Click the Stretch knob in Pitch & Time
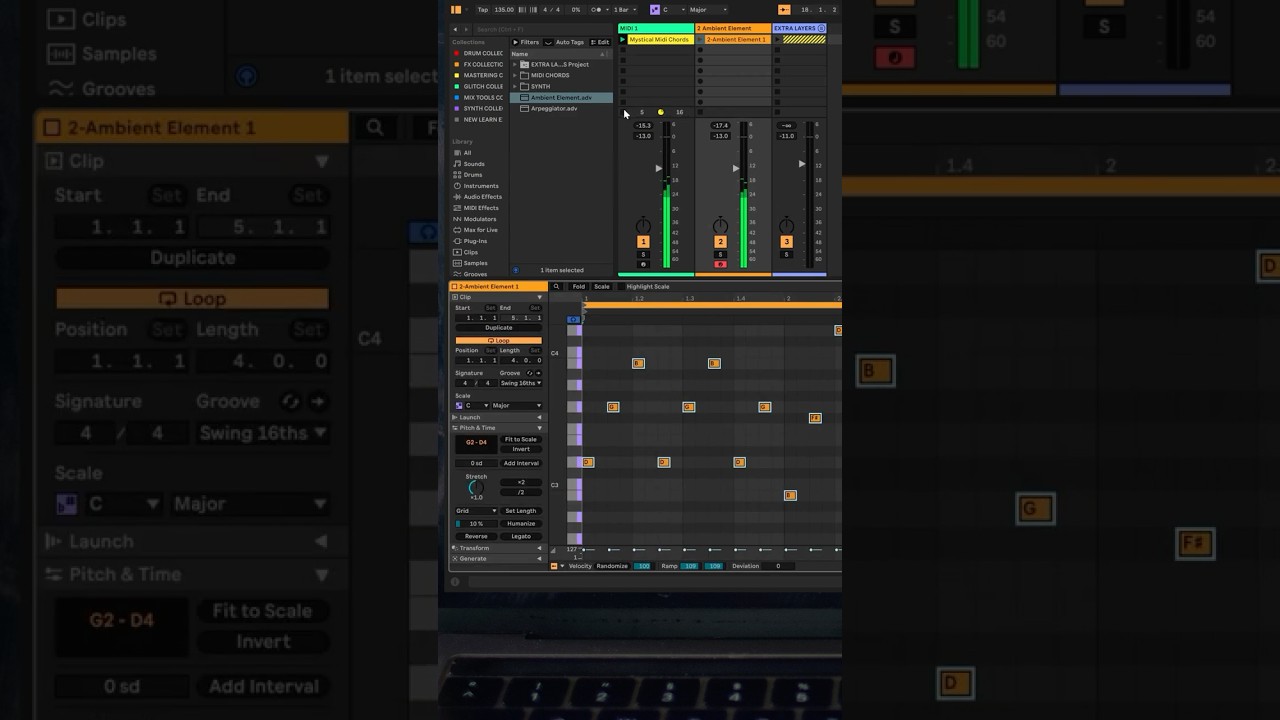Viewport: 1280px width, 720px height. (476, 488)
